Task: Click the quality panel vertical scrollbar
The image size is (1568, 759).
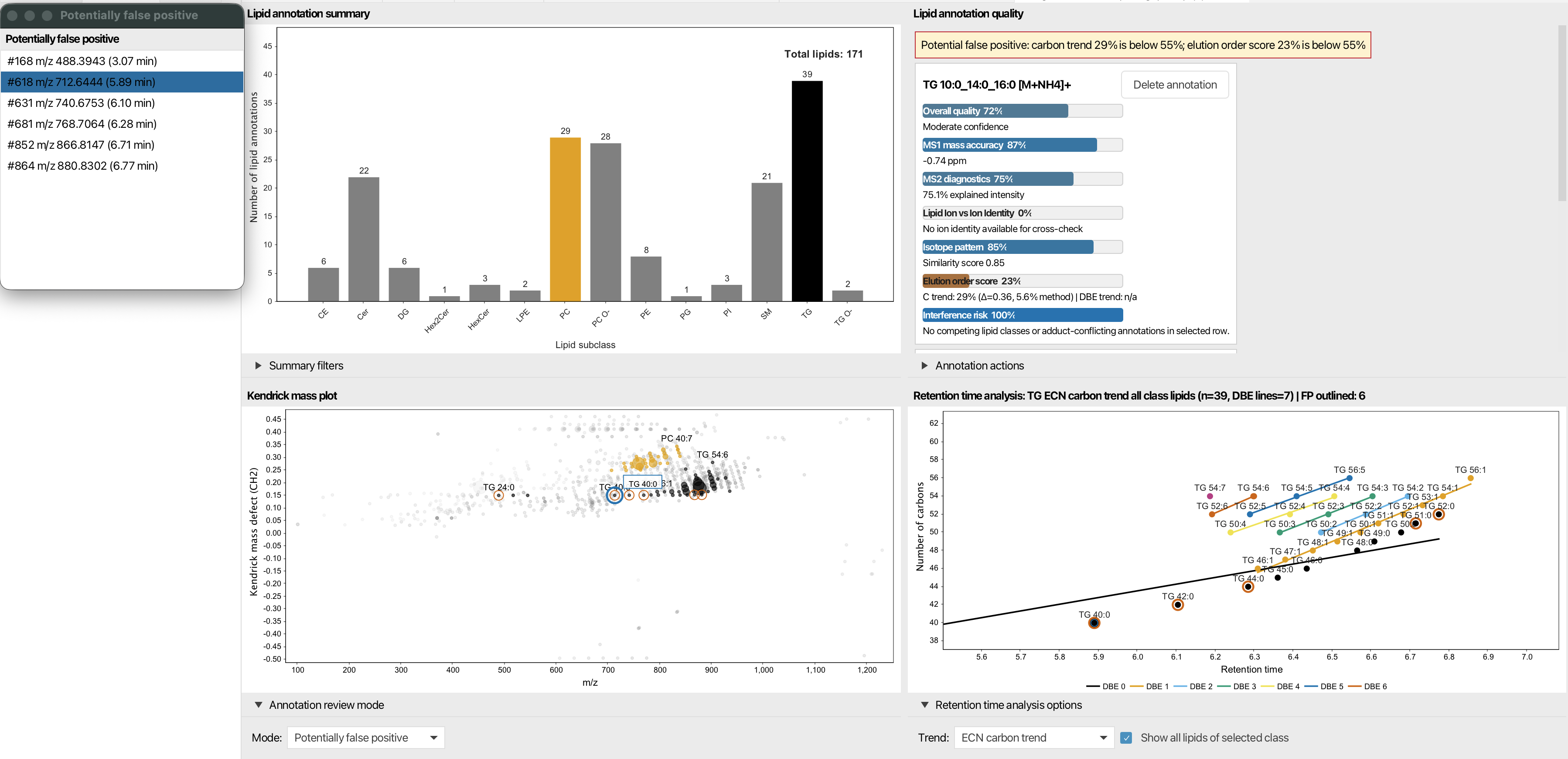Action: point(1562,113)
